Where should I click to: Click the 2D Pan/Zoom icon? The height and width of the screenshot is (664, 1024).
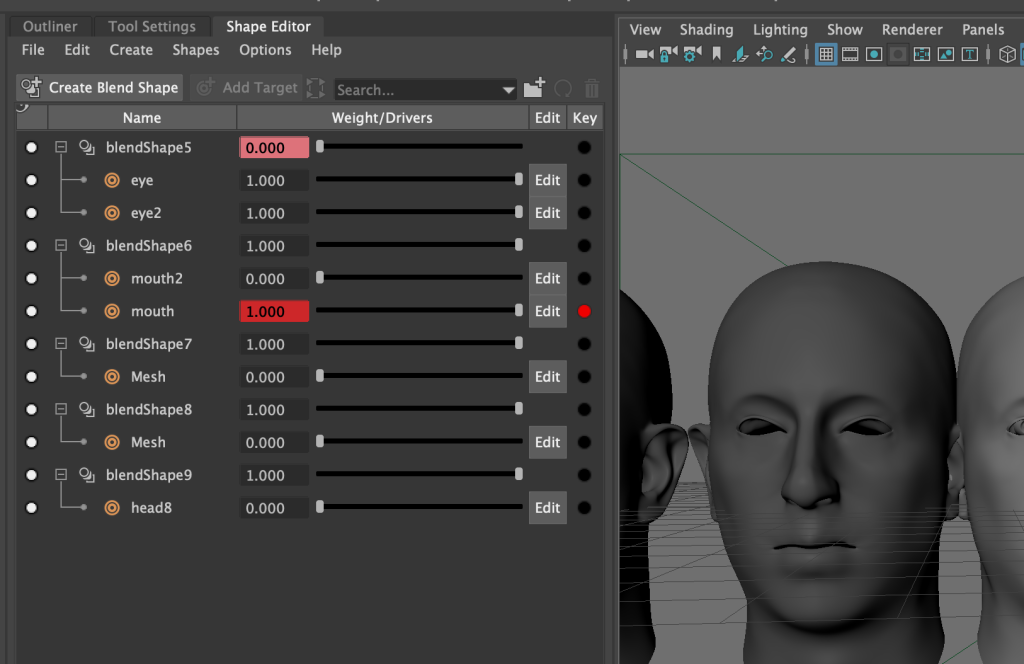(765, 54)
